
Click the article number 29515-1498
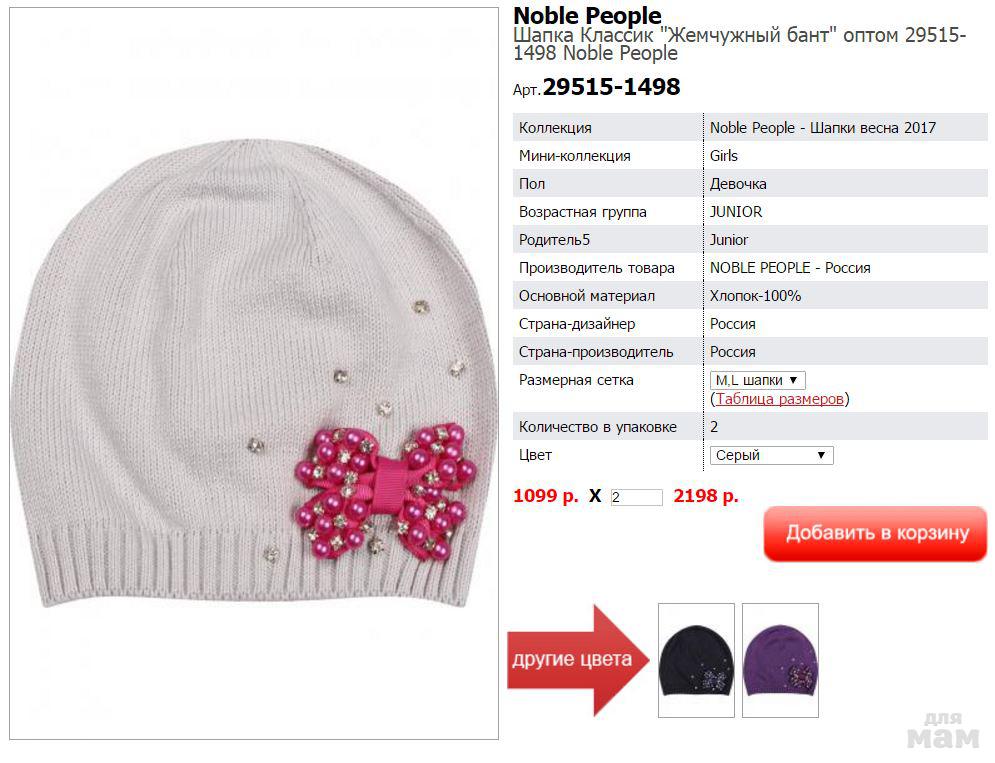(611, 87)
